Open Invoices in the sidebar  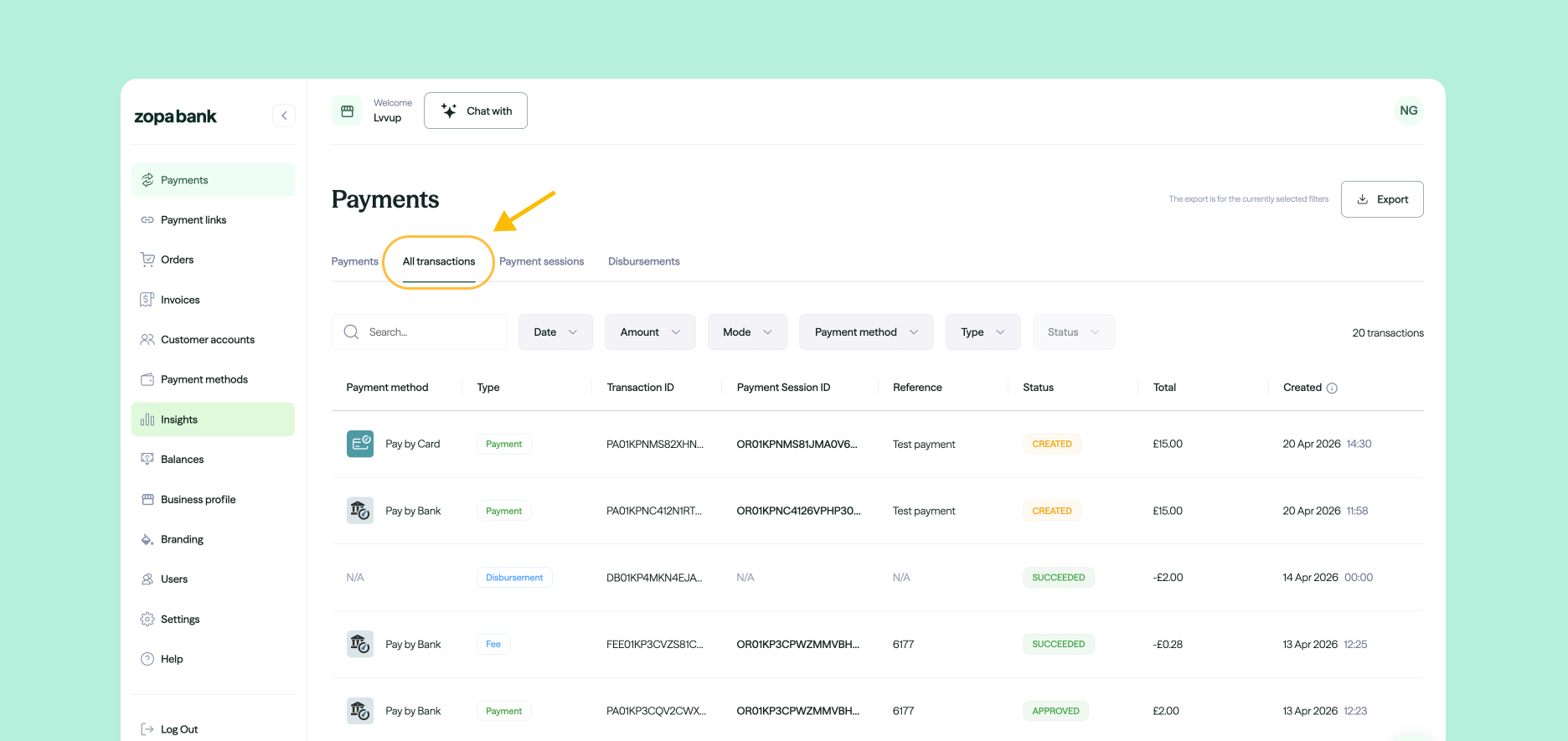pos(213,300)
